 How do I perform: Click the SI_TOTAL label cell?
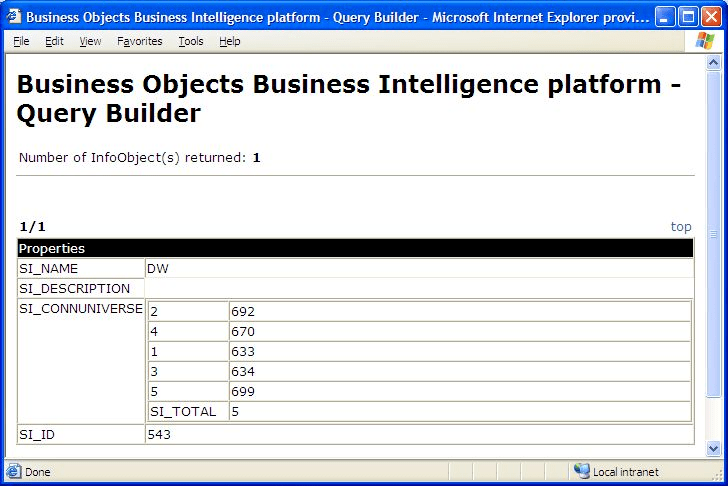(188, 411)
